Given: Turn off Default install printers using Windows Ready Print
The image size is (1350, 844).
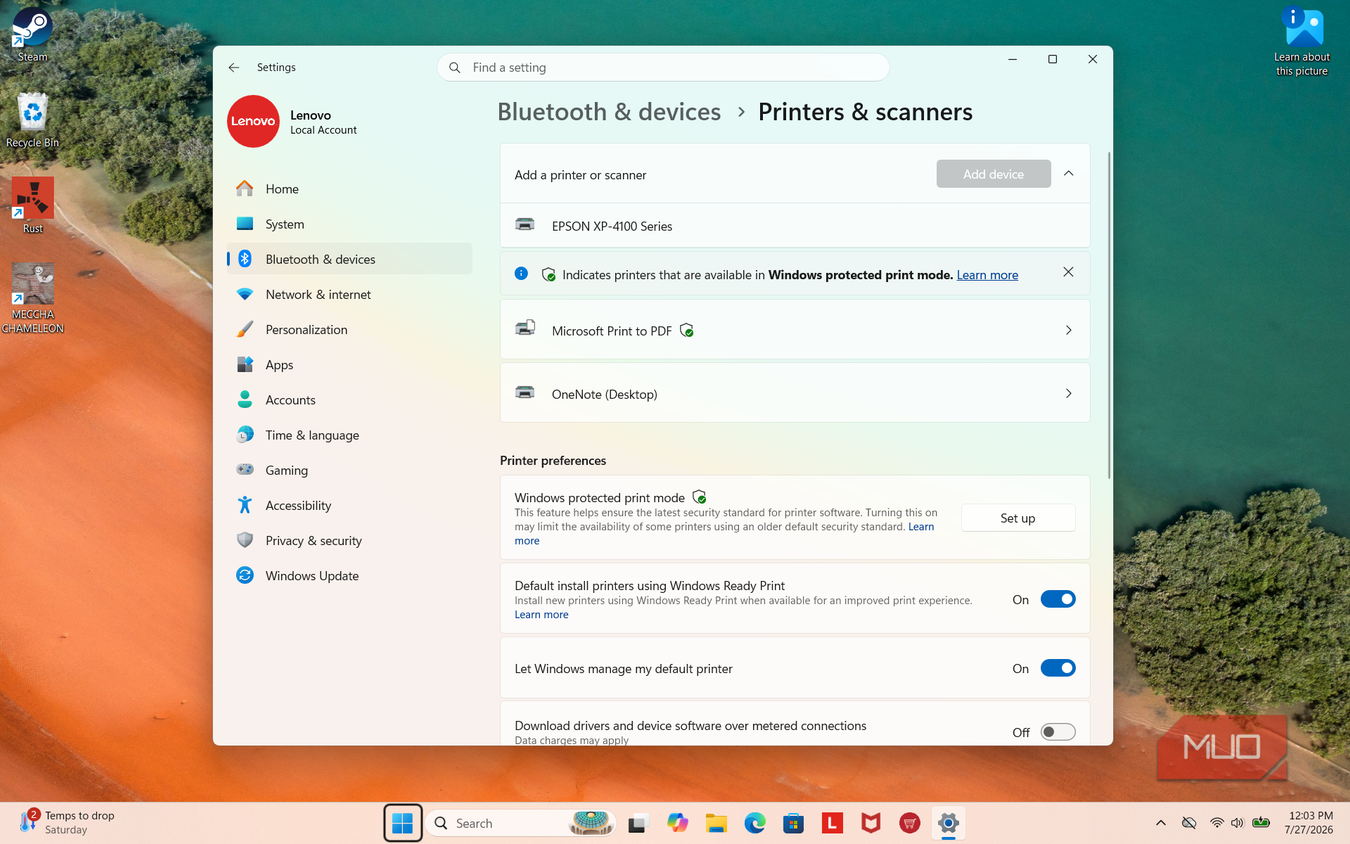Looking at the screenshot, I should pos(1058,599).
